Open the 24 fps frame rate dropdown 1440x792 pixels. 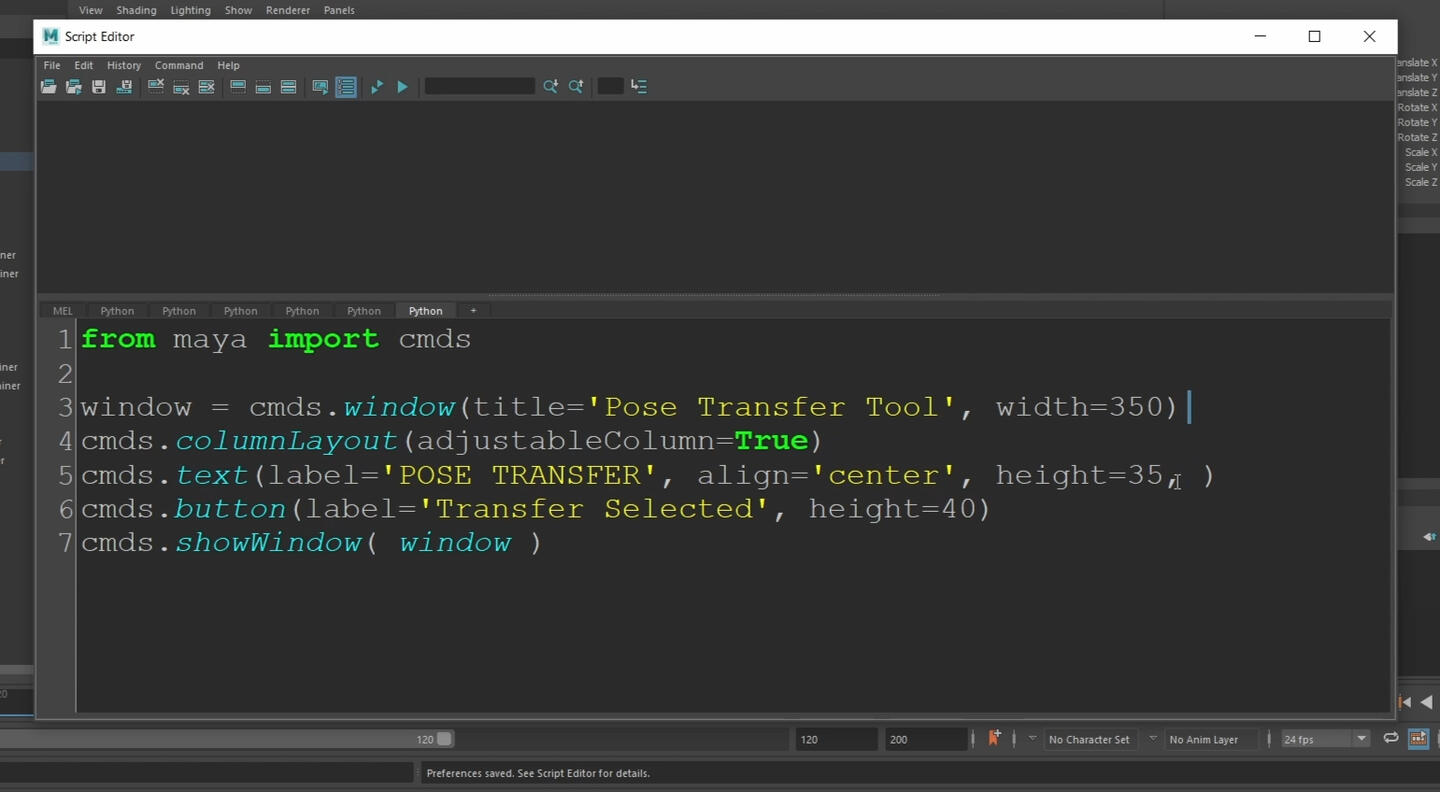(1361, 739)
